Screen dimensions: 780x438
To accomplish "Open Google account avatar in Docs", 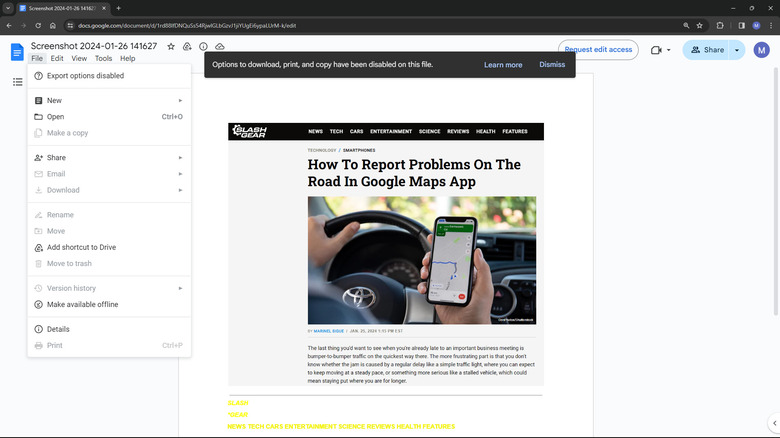I will tap(761, 50).
